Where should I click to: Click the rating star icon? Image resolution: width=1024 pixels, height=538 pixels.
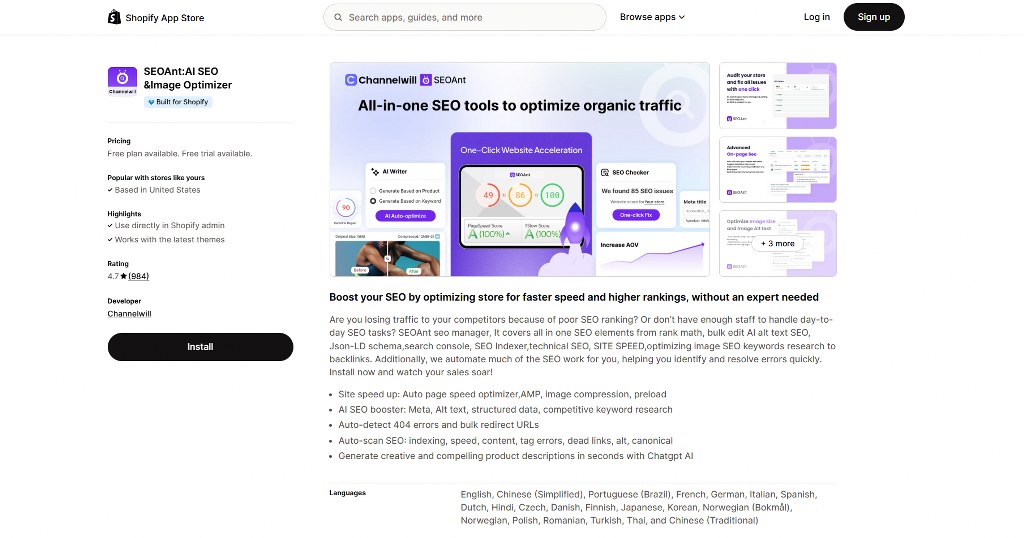(x=123, y=276)
